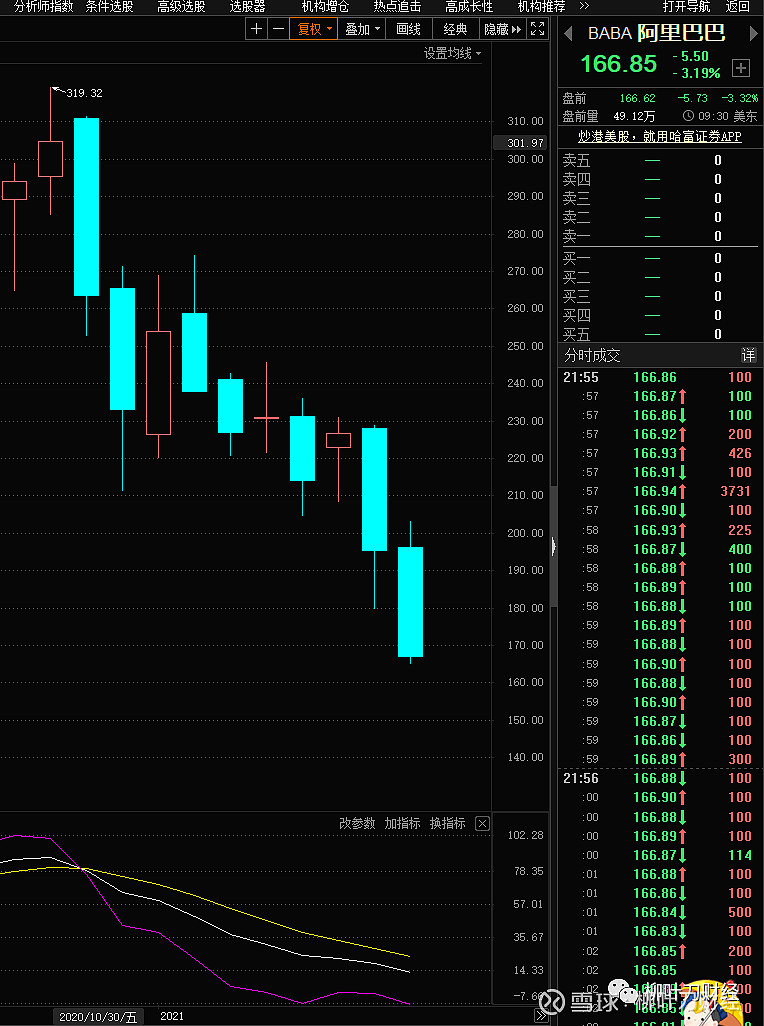This screenshot has height=1026, width=764.
Task: Open 高成长性 menu item
Action: (469, 7)
